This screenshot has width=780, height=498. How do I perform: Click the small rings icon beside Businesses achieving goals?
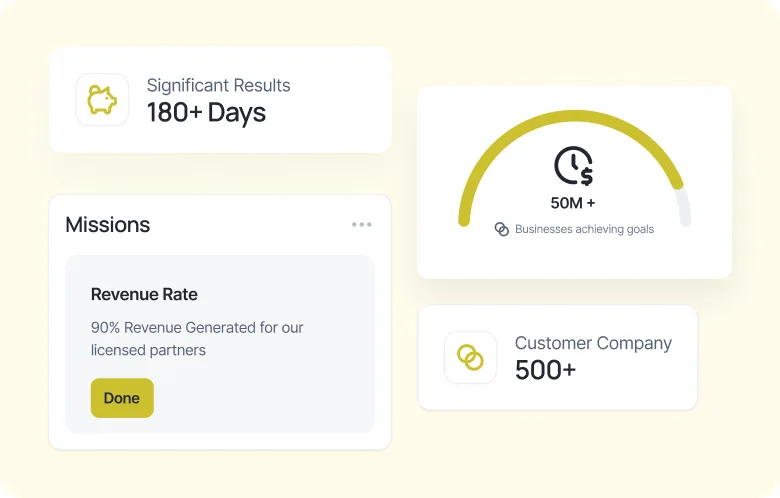[x=501, y=229]
